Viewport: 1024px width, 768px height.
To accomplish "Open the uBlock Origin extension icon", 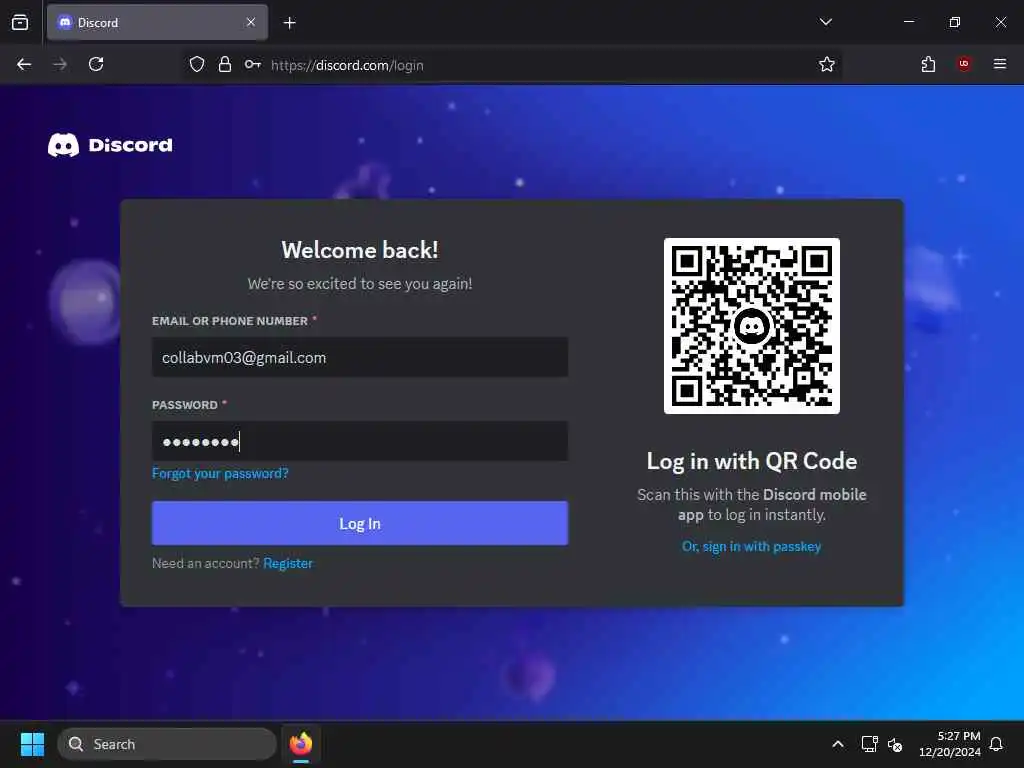I will [x=964, y=64].
